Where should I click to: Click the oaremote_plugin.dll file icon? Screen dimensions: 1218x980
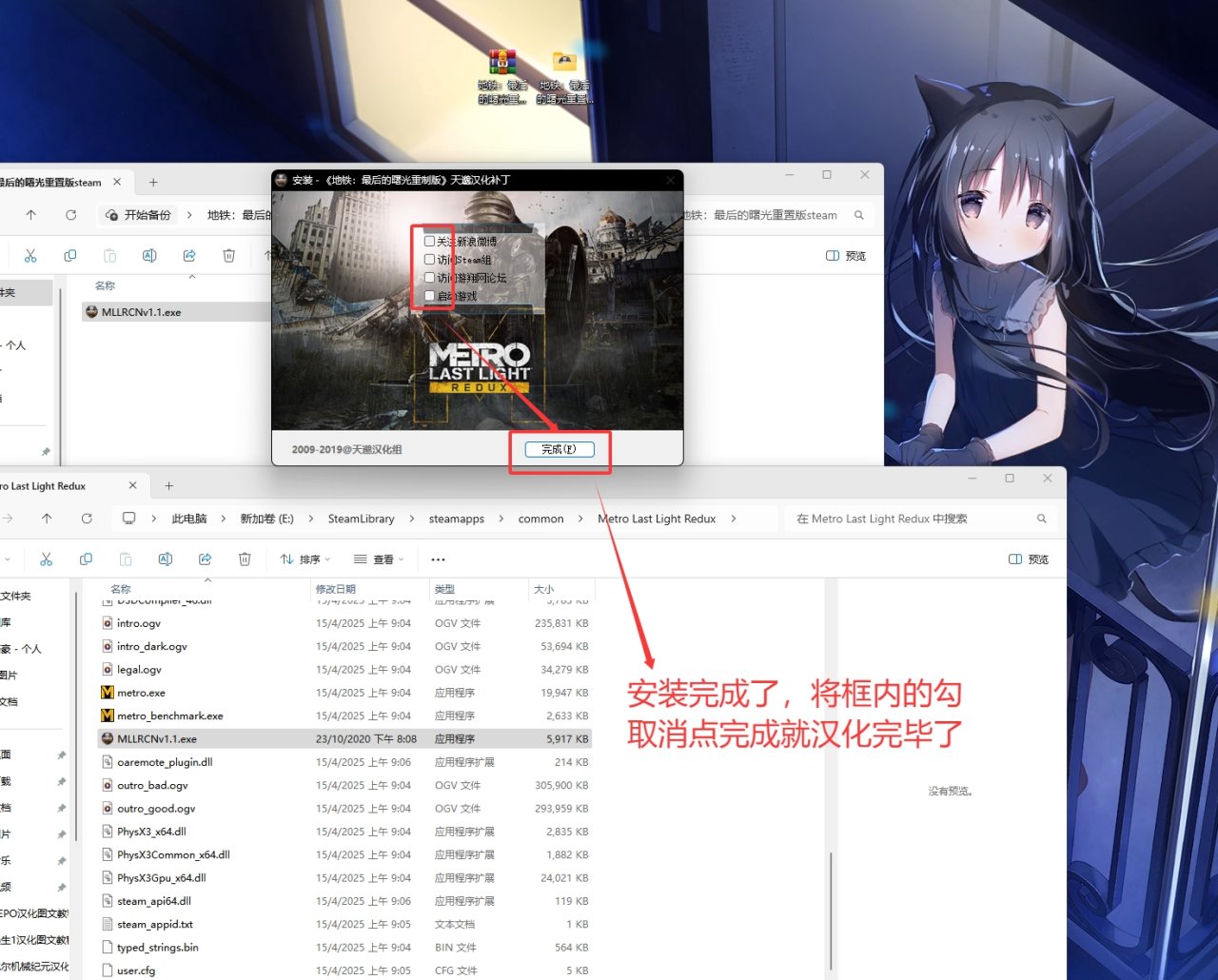pyautogui.click(x=108, y=762)
